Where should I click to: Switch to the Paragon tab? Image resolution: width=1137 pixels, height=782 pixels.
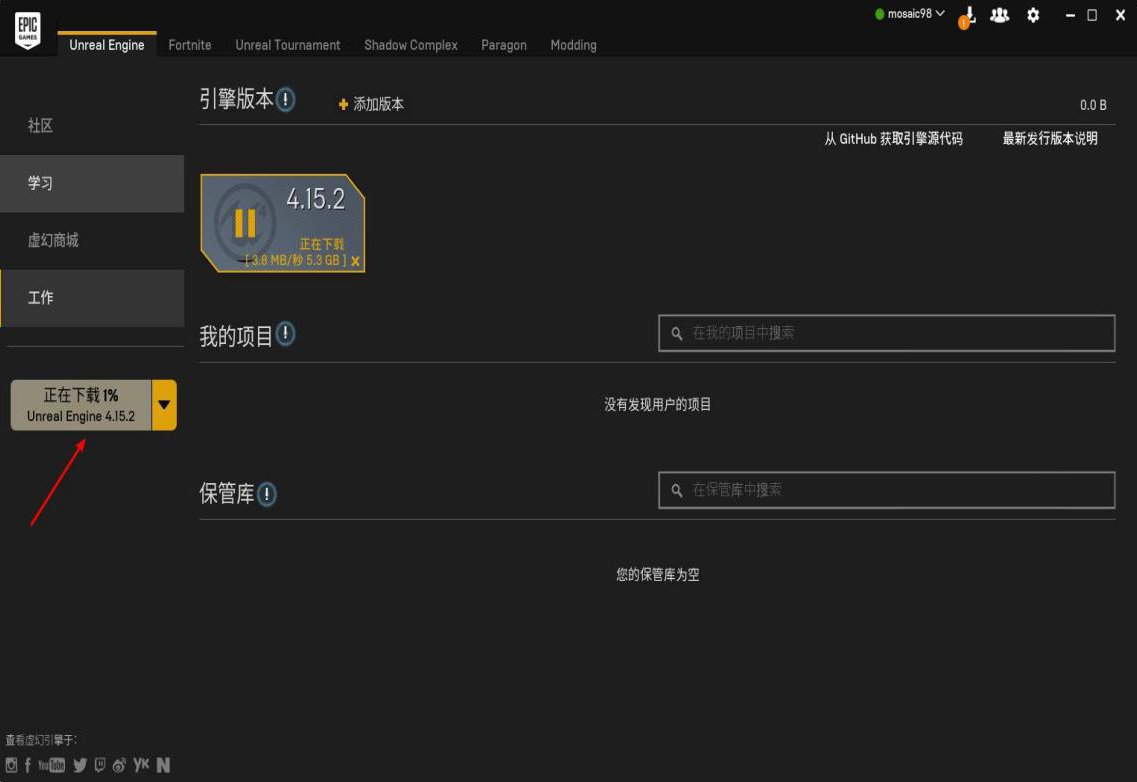tap(504, 45)
